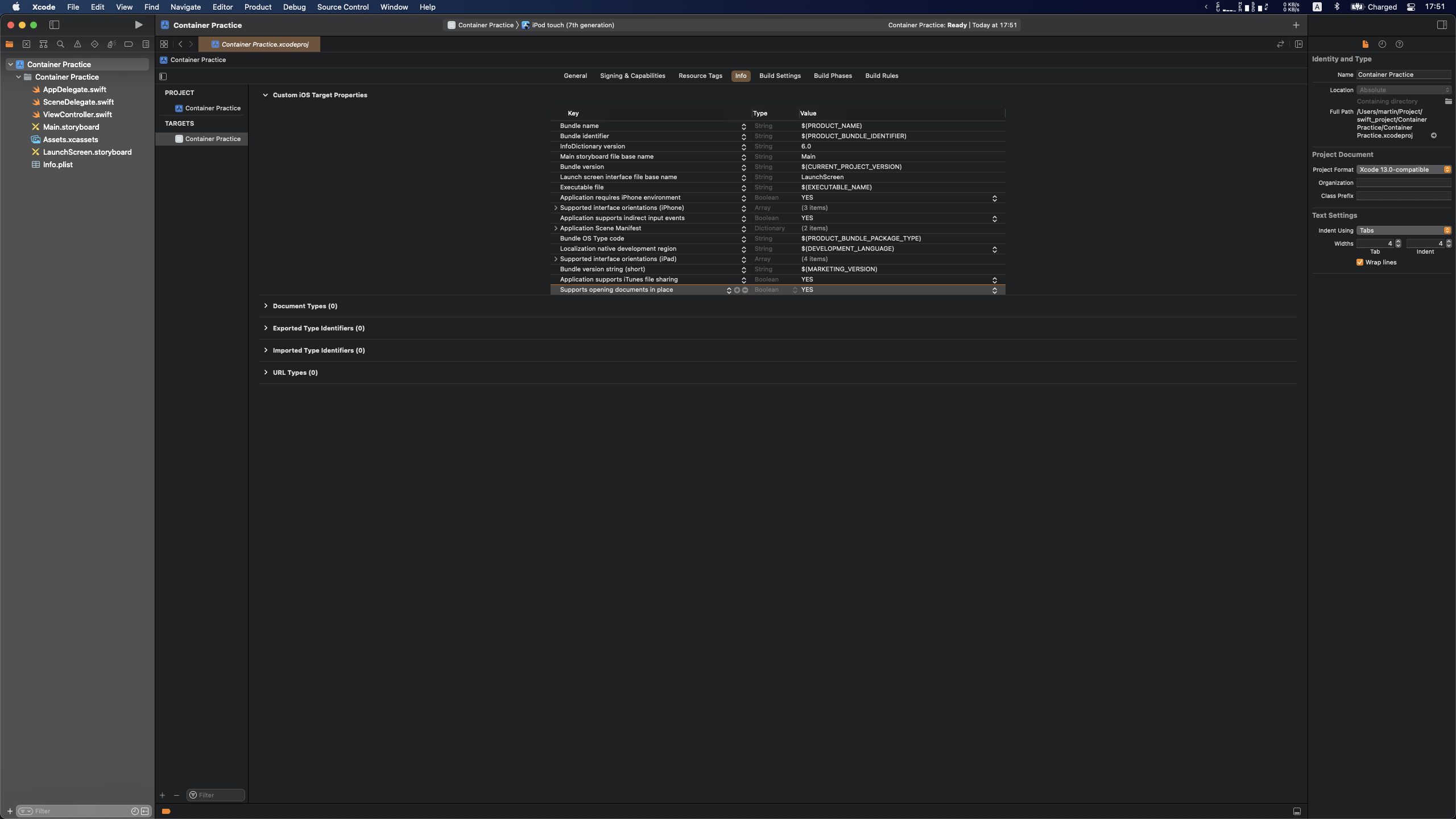This screenshot has width=1456, height=819.
Task: Open the Breakpoint navigator icon
Action: coord(129,44)
